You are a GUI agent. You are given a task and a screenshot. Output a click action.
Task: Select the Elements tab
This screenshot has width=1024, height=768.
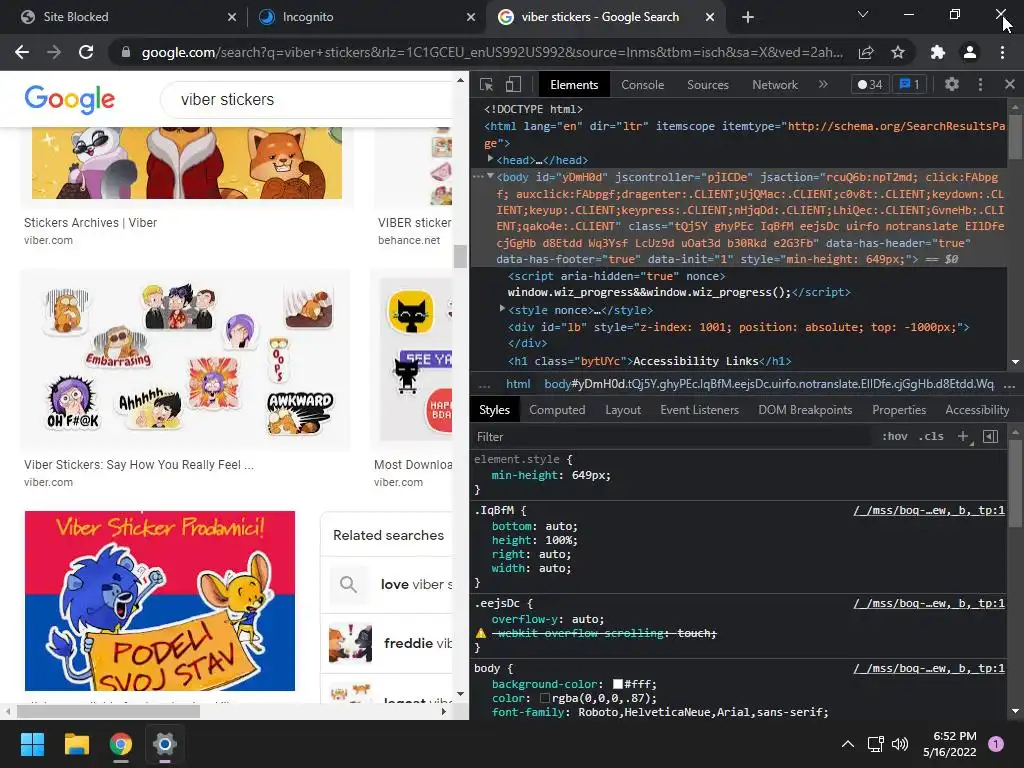[x=574, y=85]
